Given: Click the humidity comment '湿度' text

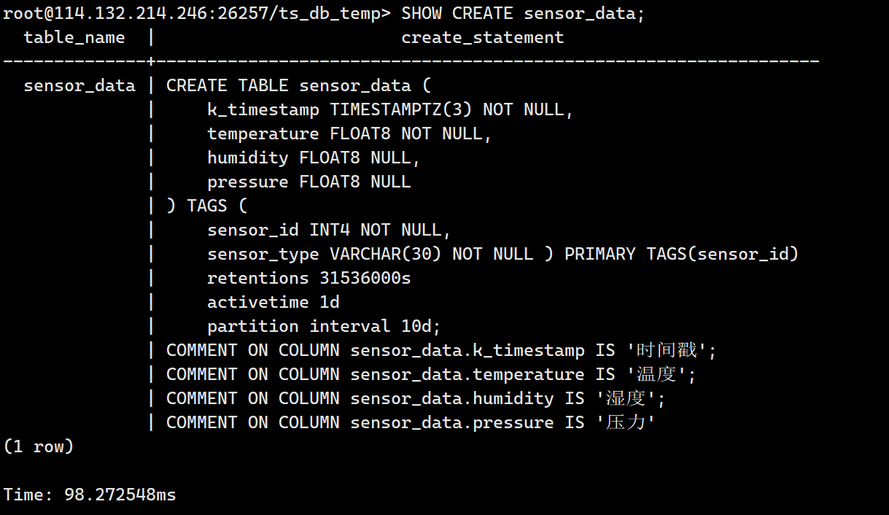Looking at the screenshot, I should (630, 398).
